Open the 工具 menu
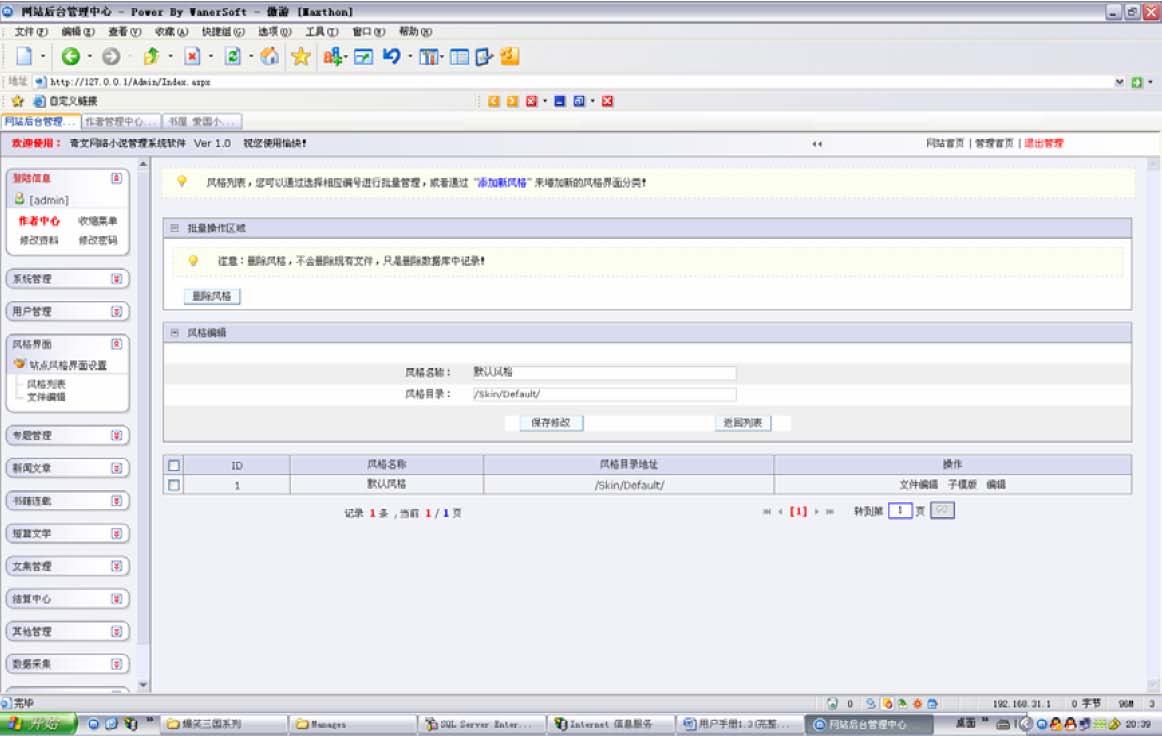The image size is (1162, 736). coord(322,32)
